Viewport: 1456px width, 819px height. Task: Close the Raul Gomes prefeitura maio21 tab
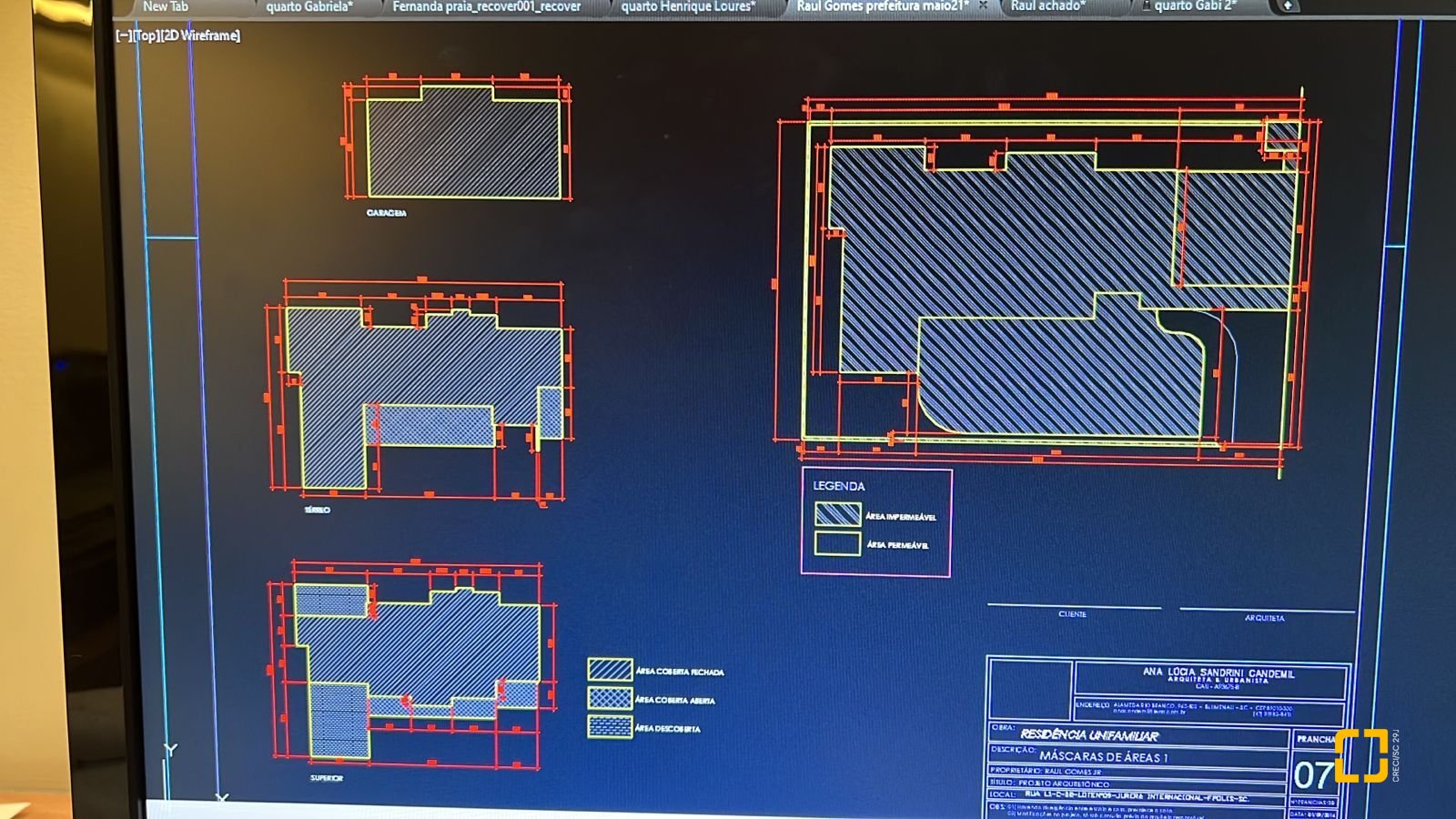click(983, 5)
